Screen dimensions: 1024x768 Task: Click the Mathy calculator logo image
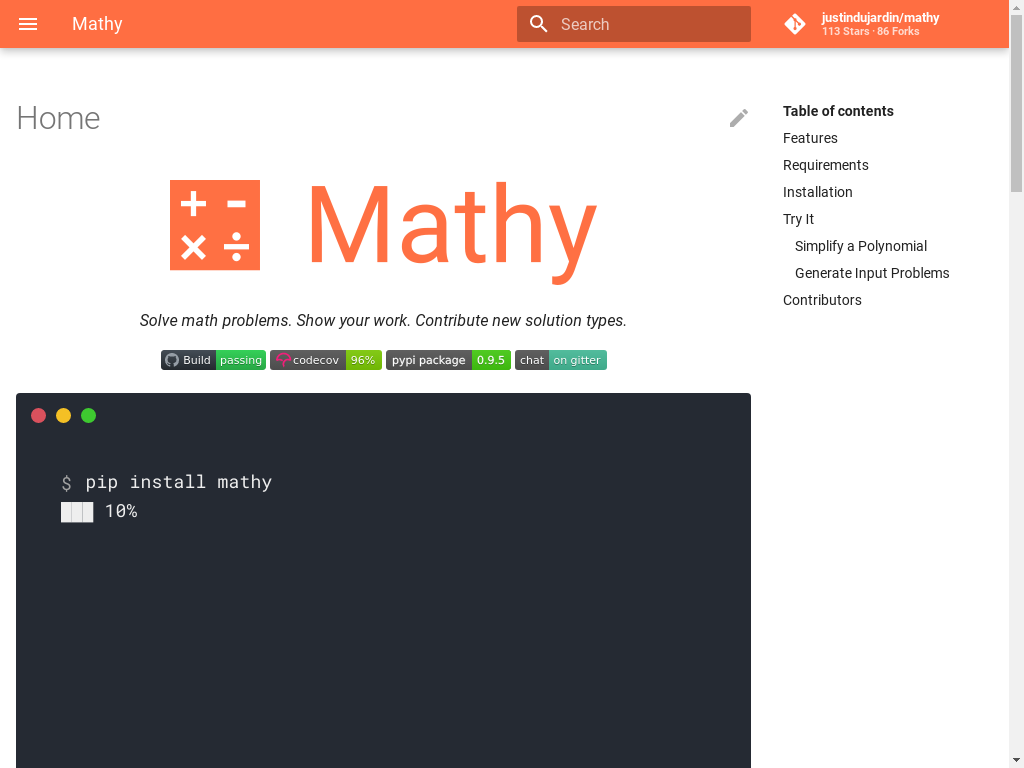pyautogui.click(x=215, y=225)
